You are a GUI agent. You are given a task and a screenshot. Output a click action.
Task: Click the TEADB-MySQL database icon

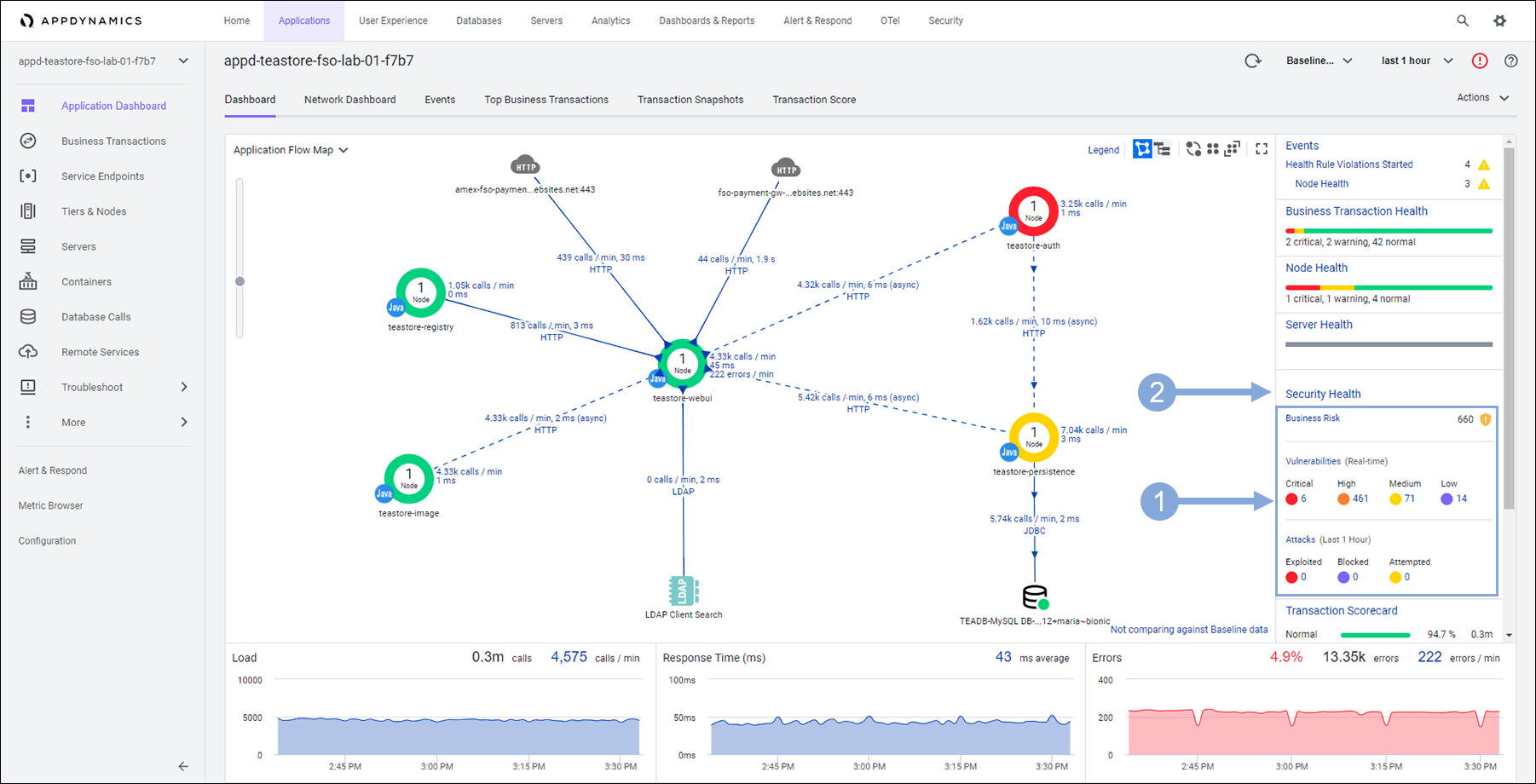(x=1035, y=597)
